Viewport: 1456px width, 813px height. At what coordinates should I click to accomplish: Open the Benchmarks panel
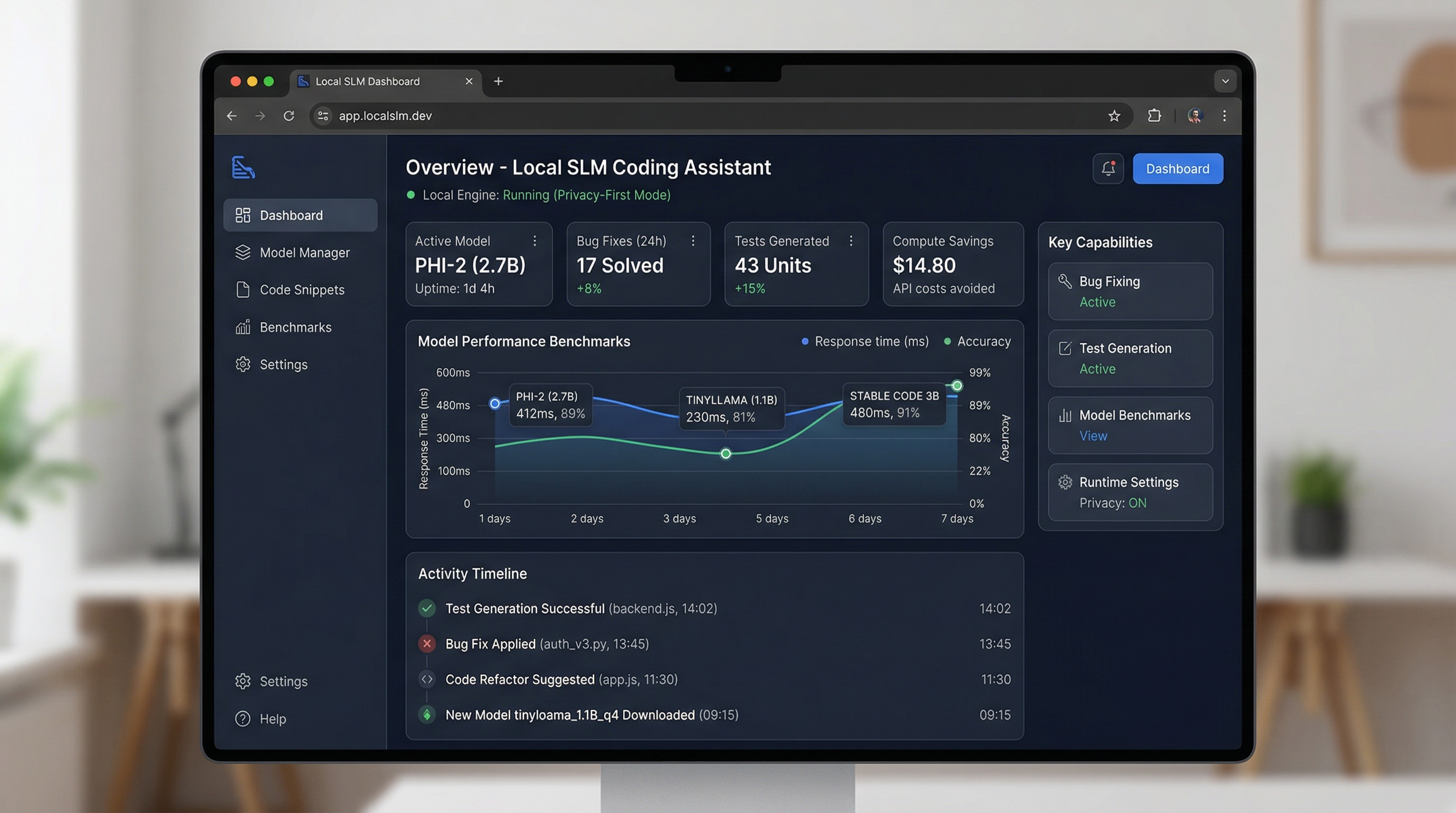coord(295,327)
